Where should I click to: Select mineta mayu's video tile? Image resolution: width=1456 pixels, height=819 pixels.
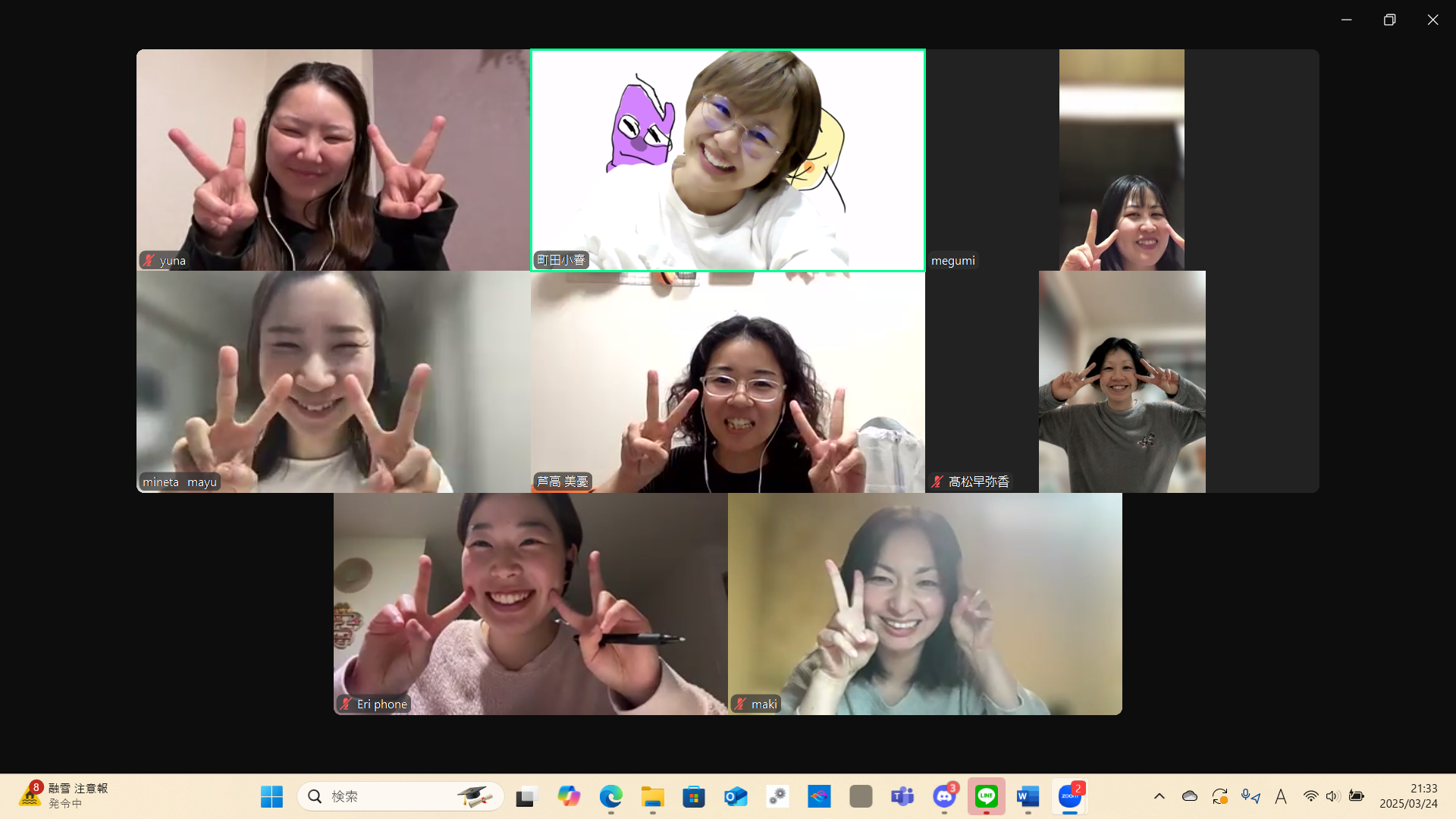pos(334,381)
